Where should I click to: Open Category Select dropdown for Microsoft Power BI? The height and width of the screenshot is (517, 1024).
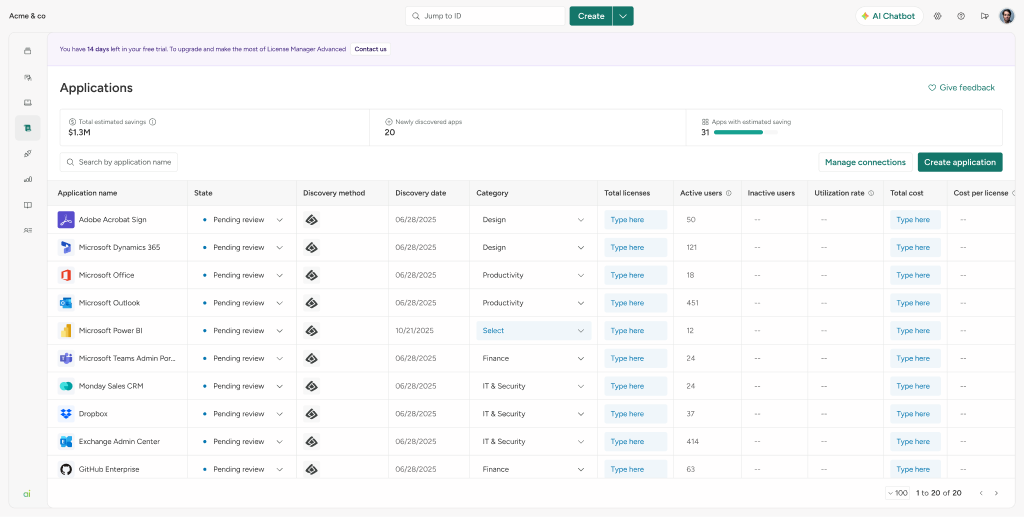534,331
